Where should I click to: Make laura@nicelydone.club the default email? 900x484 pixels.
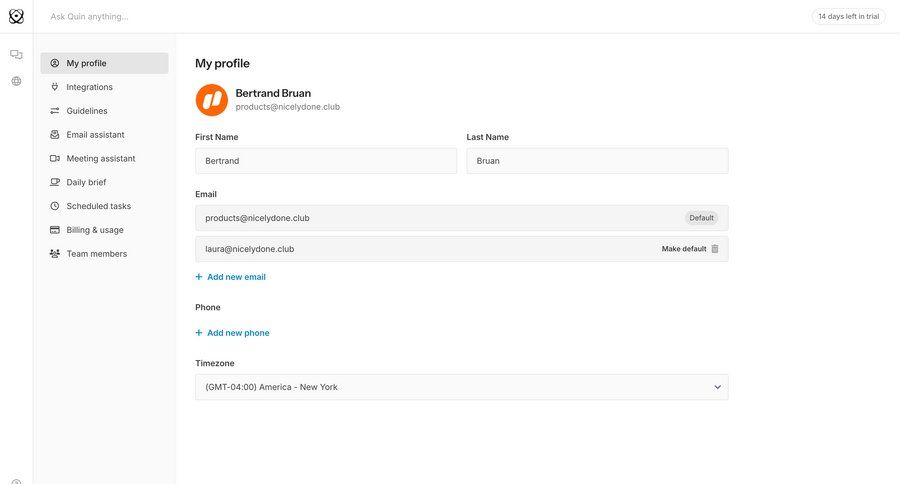point(683,249)
